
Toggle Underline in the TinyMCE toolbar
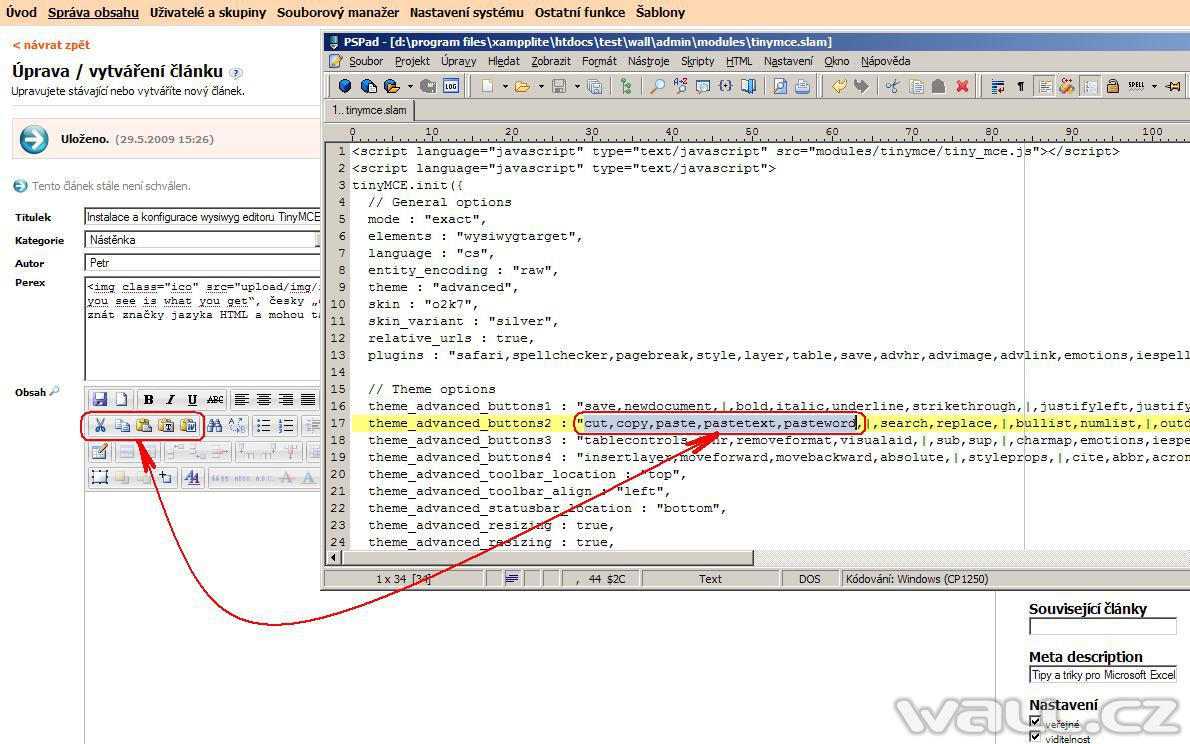[192, 399]
